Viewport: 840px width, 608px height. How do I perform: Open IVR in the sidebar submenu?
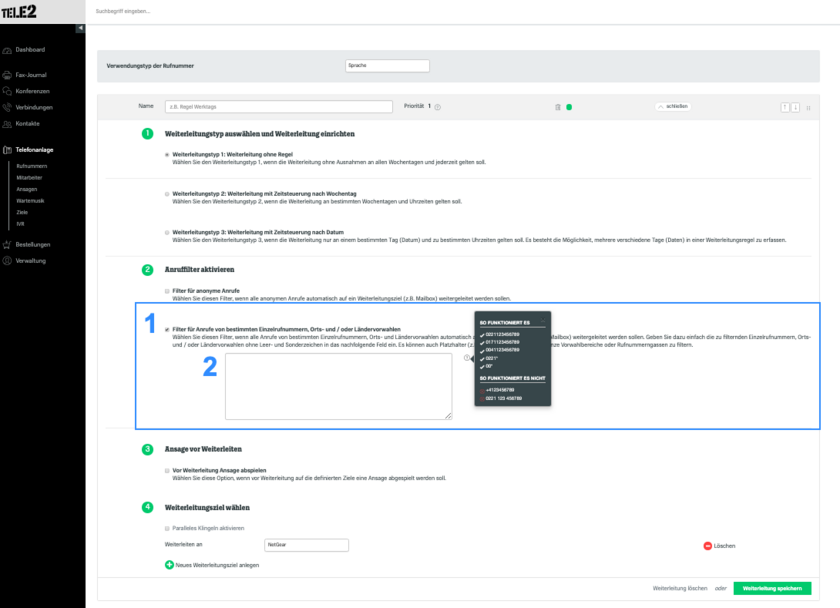pos(20,224)
